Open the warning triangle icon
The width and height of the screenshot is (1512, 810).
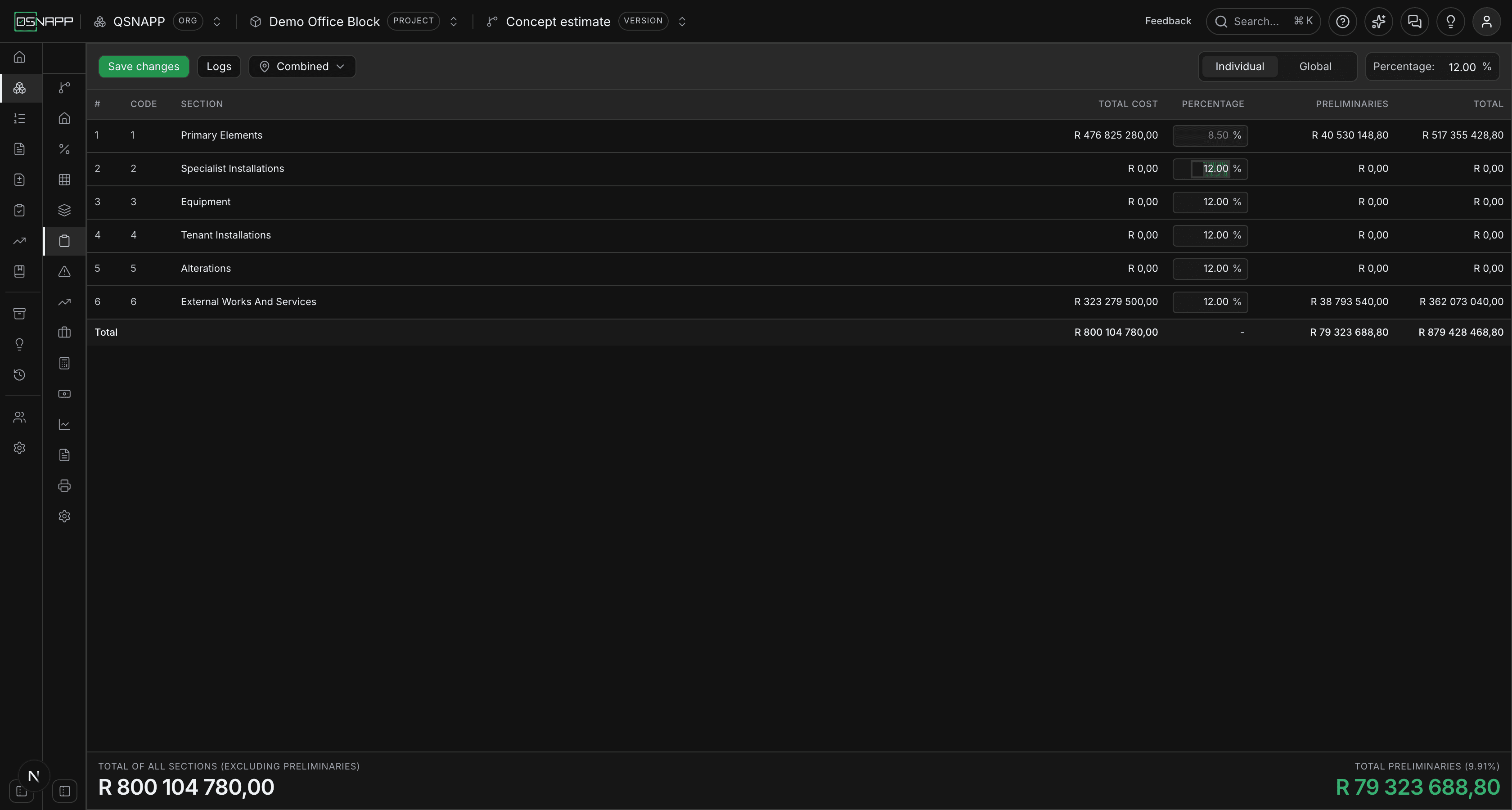coord(64,272)
